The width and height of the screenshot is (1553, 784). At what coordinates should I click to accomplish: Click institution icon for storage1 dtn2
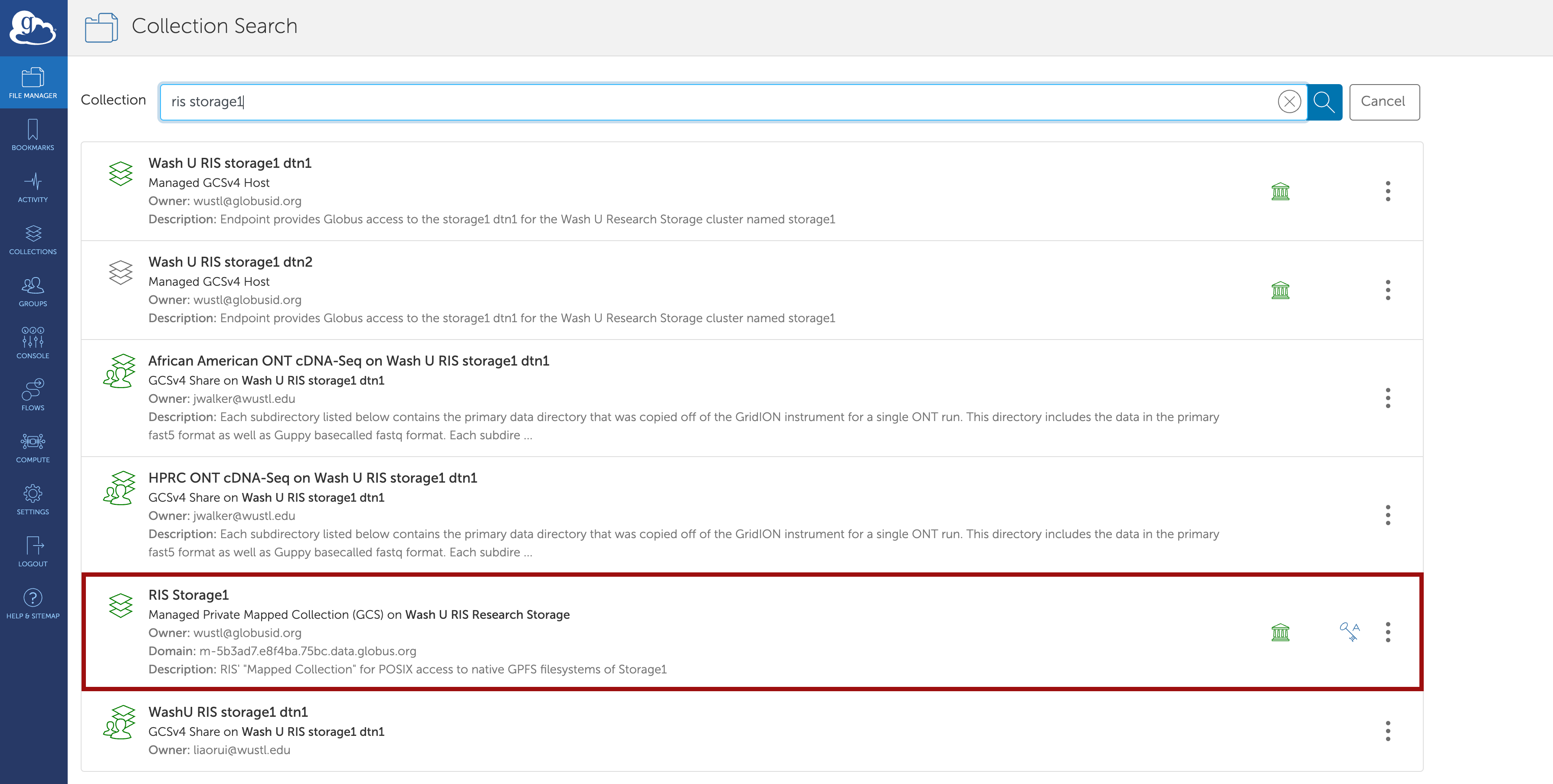coord(1281,291)
